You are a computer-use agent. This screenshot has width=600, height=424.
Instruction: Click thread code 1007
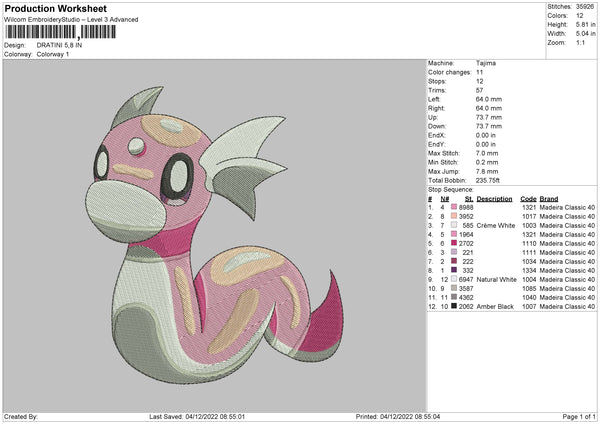pos(529,307)
